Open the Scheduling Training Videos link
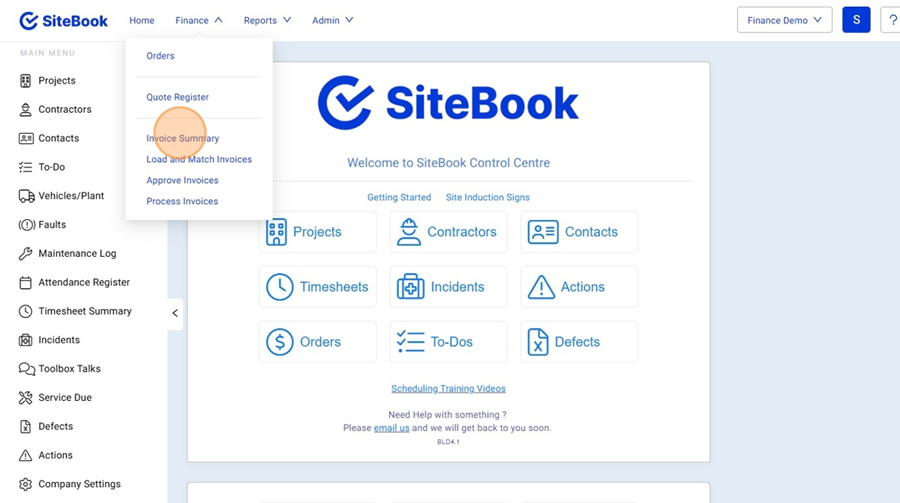 pos(448,389)
